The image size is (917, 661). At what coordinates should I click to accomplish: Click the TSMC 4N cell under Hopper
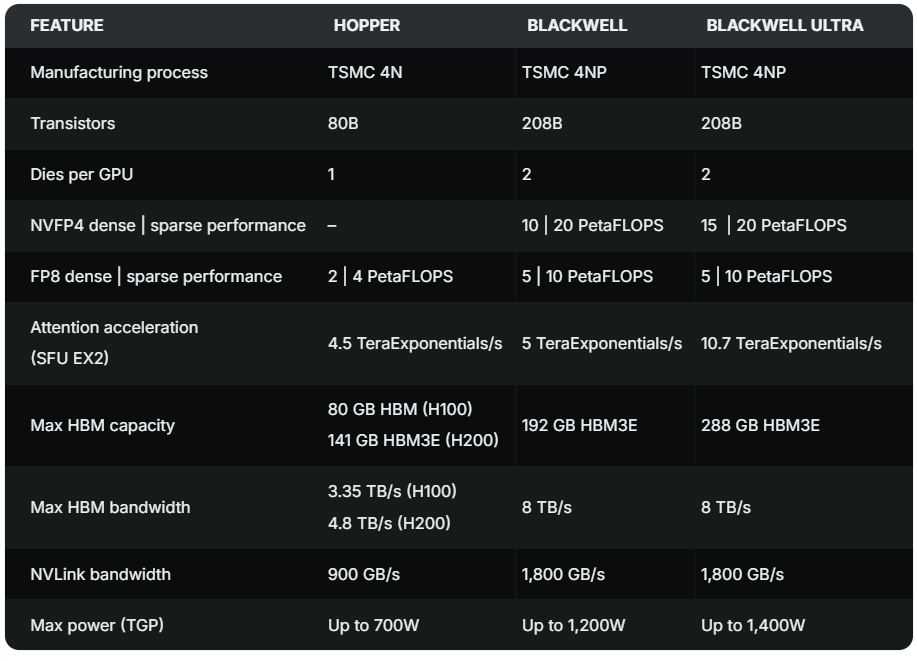pyautogui.click(x=365, y=73)
